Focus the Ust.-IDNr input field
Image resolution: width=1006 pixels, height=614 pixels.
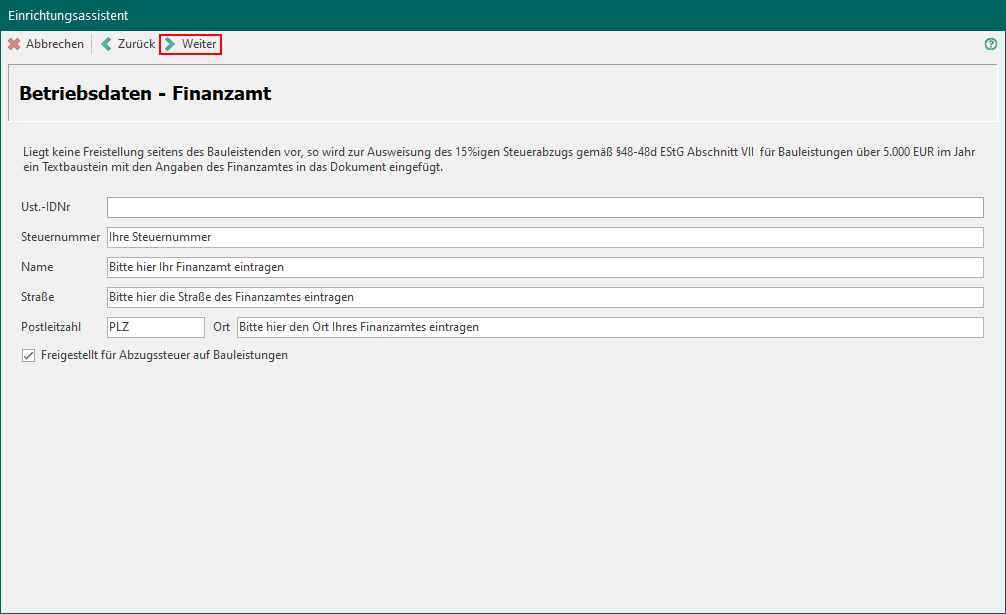tap(545, 207)
